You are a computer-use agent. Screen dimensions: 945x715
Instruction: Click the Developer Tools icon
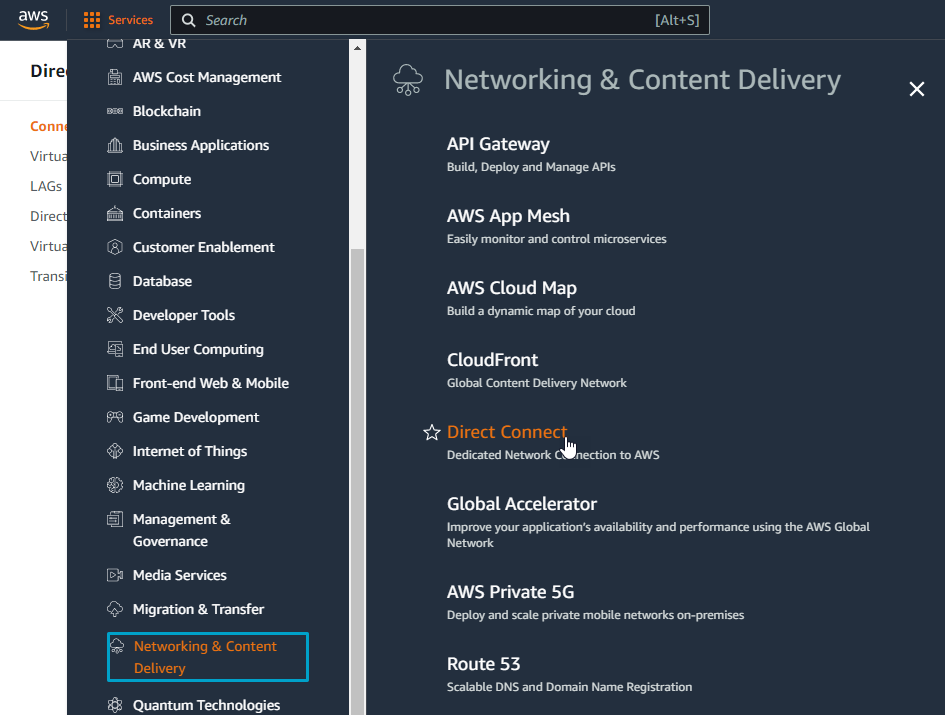coord(115,315)
